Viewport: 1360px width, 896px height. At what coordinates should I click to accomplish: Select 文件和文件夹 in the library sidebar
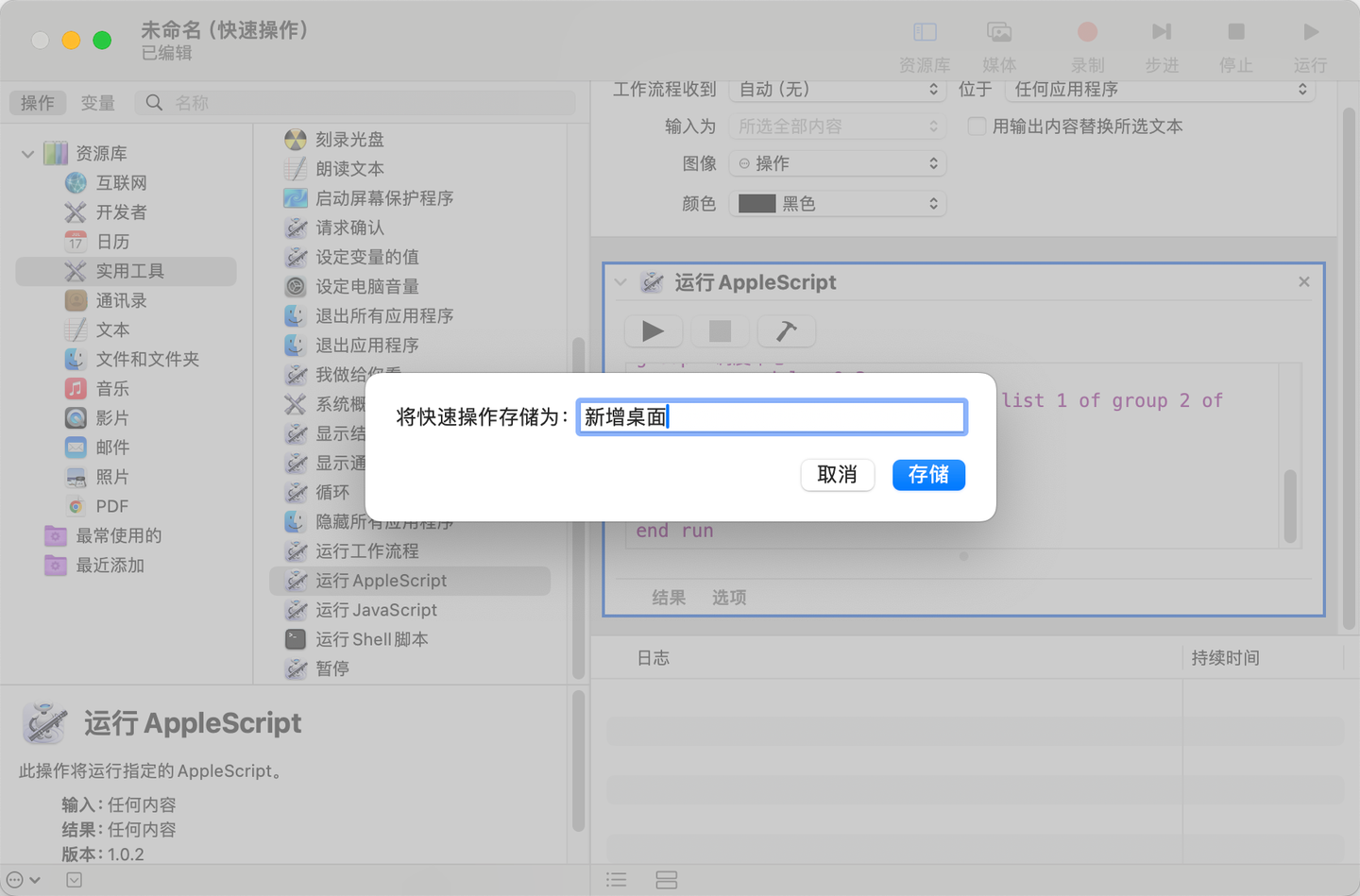coord(146,359)
